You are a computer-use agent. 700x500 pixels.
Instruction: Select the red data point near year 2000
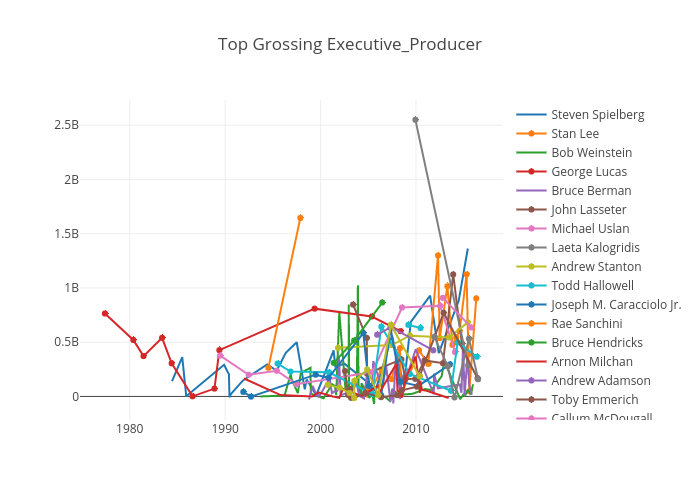coord(315,308)
